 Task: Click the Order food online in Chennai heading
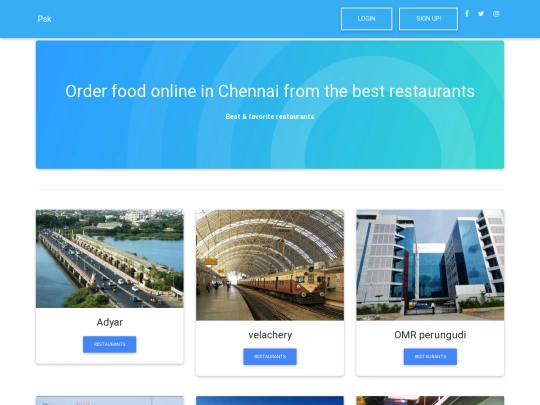pos(270,91)
